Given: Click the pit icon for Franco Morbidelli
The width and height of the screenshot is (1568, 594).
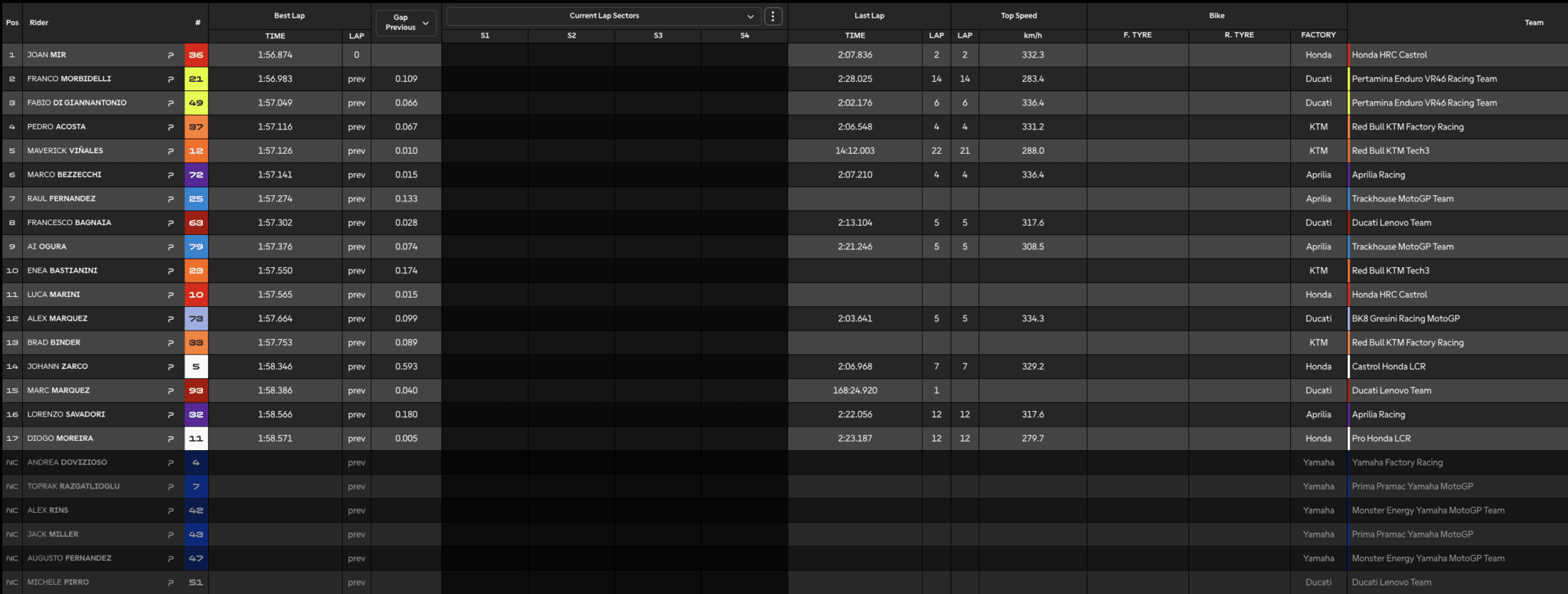Looking at the screenshot, I should [171, 79].
